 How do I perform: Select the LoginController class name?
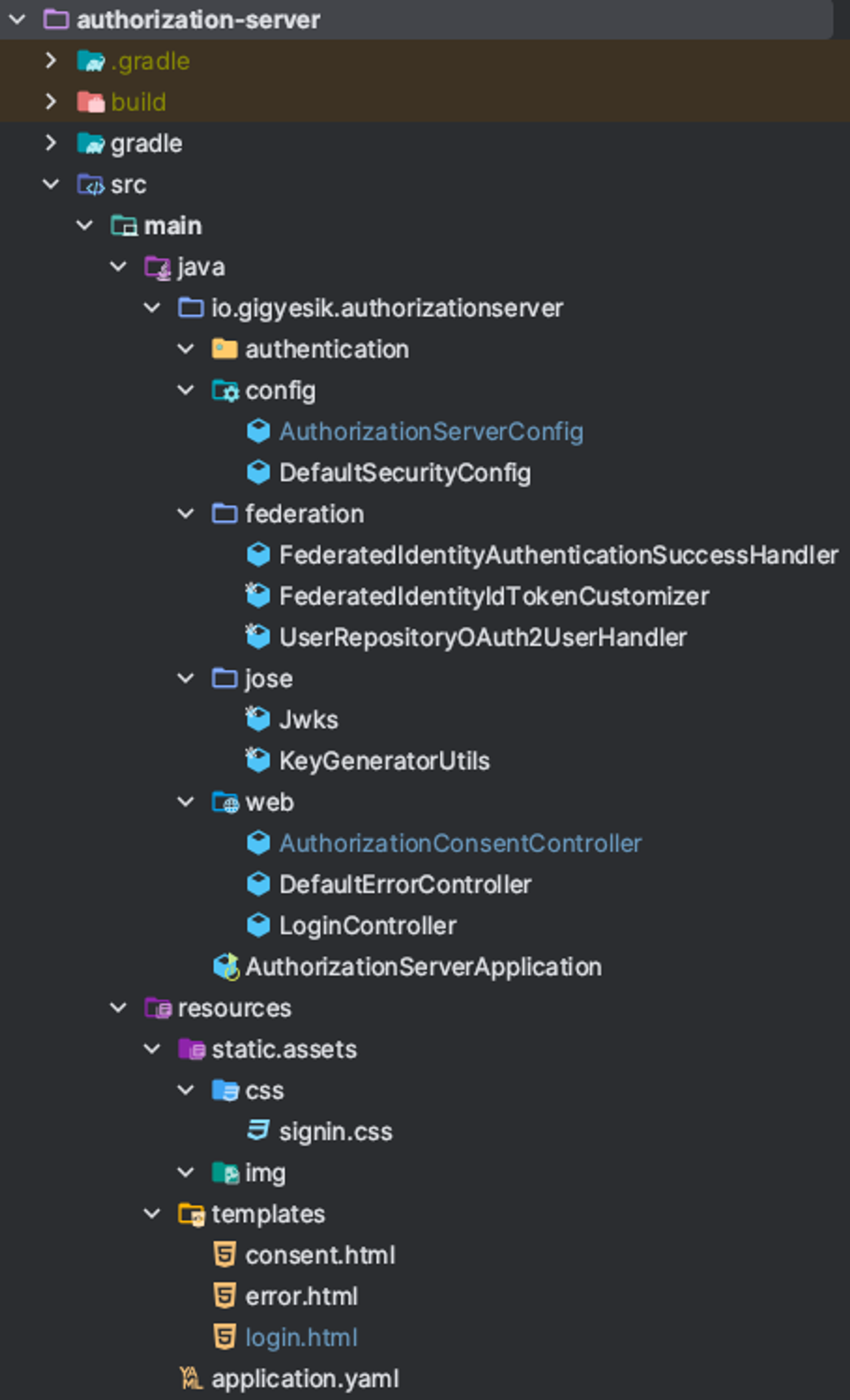click(x=368, y=926)
